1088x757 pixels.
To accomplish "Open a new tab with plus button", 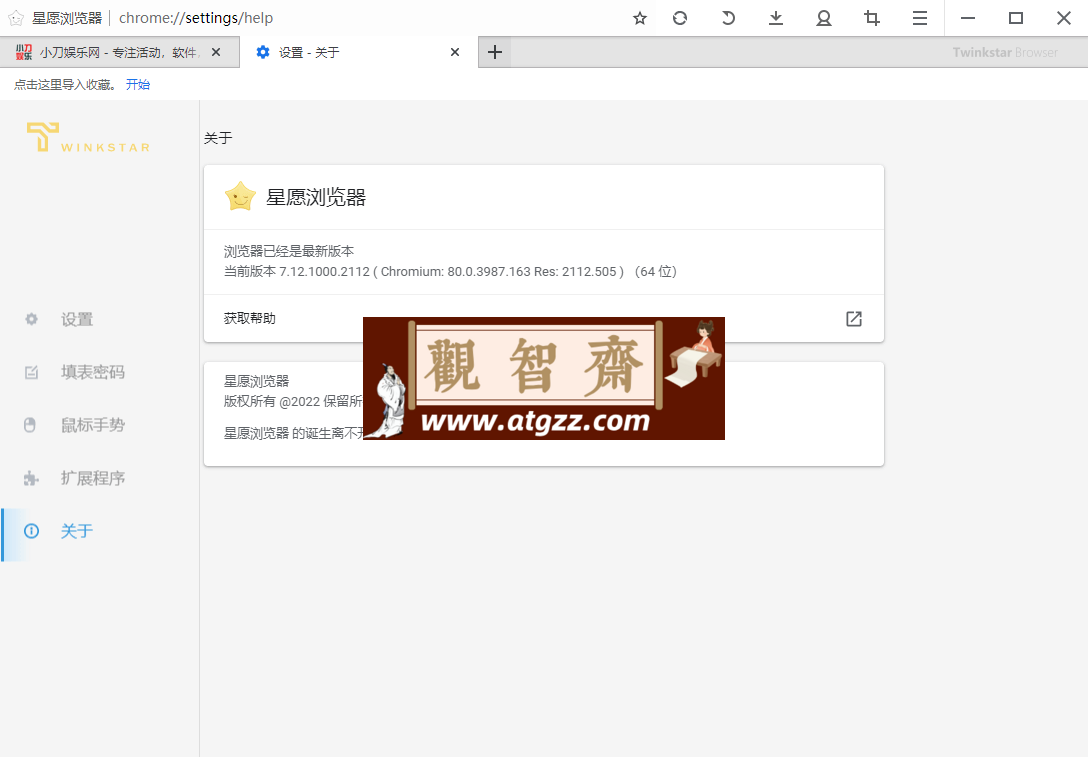I will [x=495, y=52].
